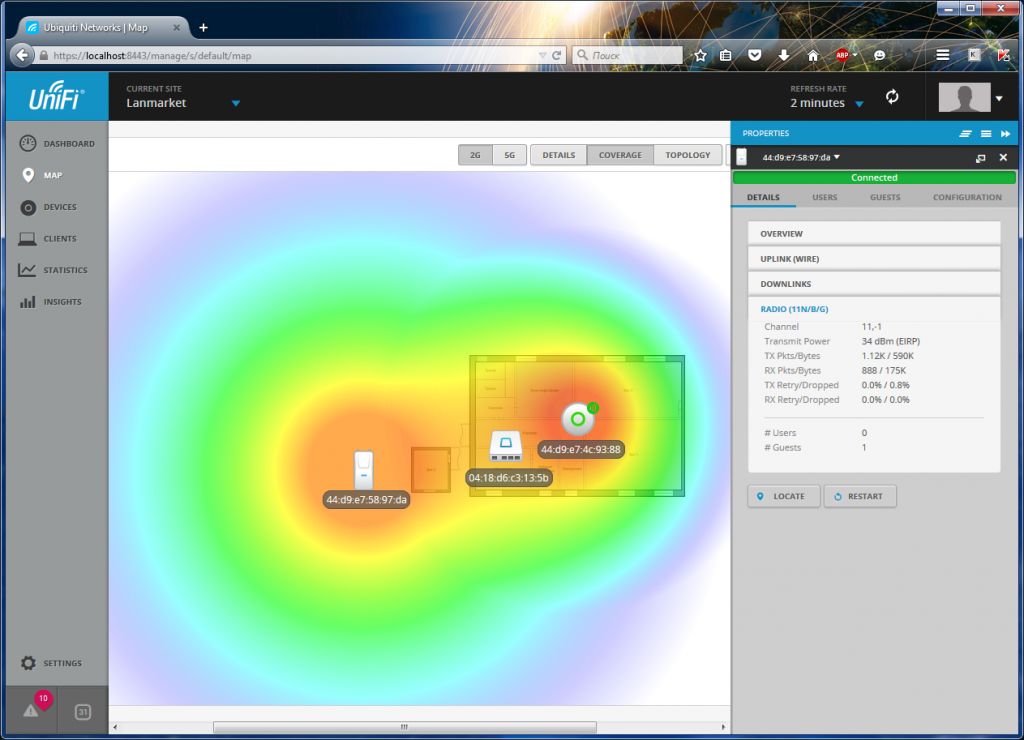Open the Current Site Lanmarket dropdown

[236, 103]
